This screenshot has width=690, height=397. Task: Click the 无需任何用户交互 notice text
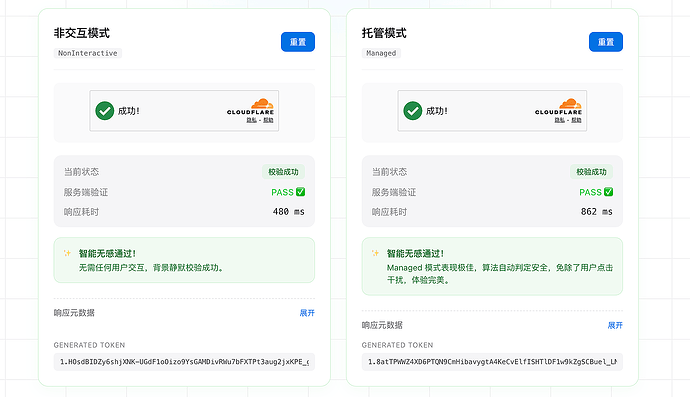152,268
